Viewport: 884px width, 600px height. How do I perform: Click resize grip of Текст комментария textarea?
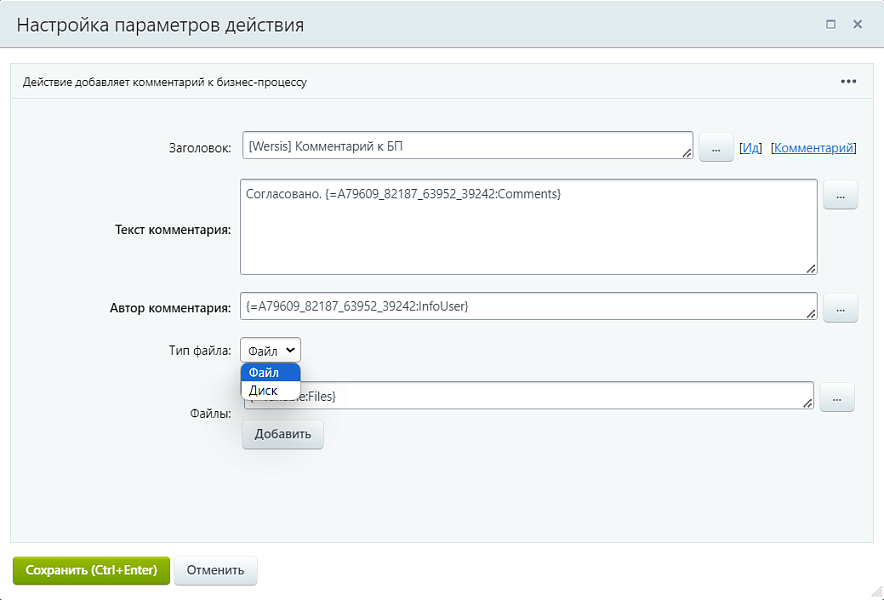[x=811, y=267]
